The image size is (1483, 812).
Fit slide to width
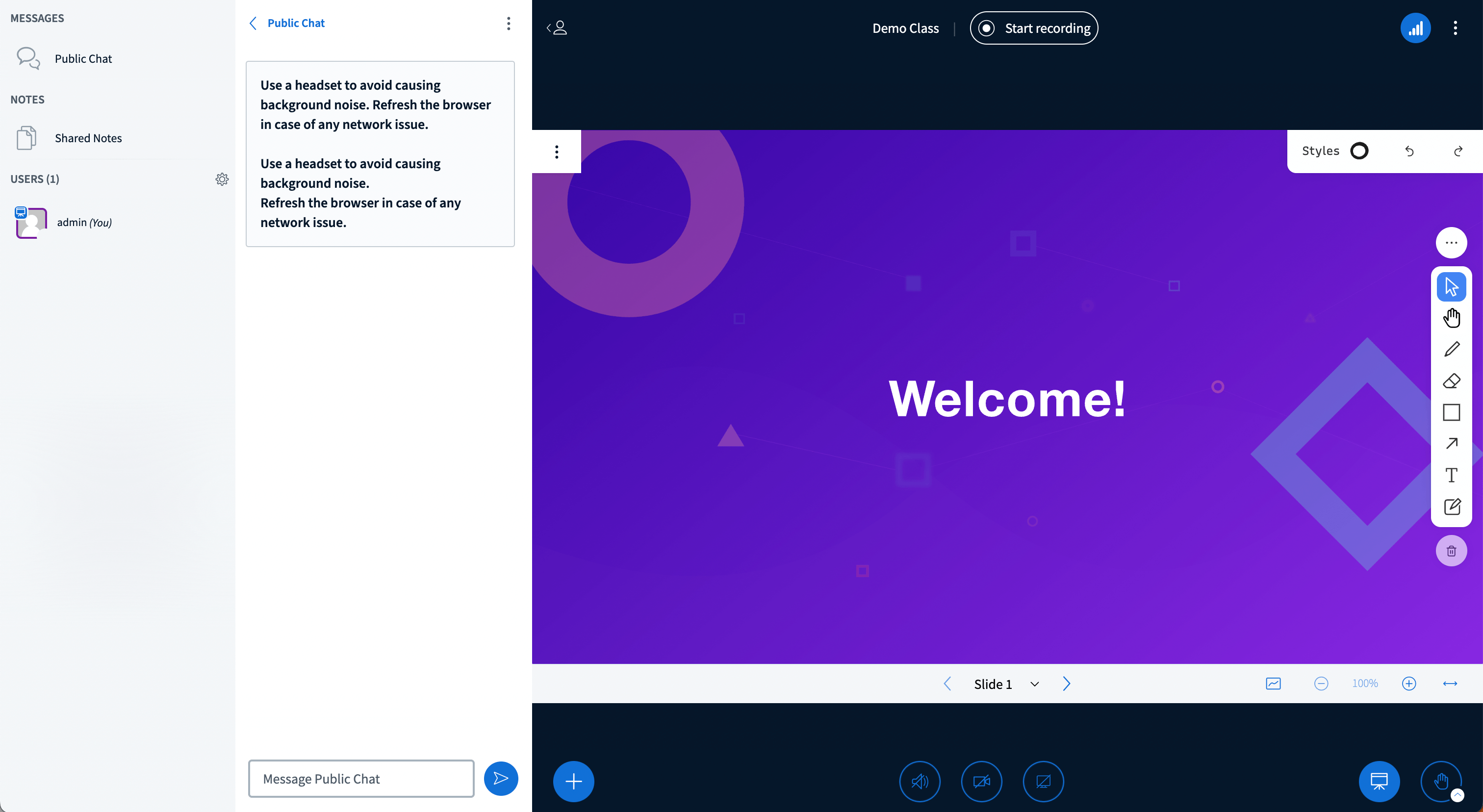coord(1450,683)
